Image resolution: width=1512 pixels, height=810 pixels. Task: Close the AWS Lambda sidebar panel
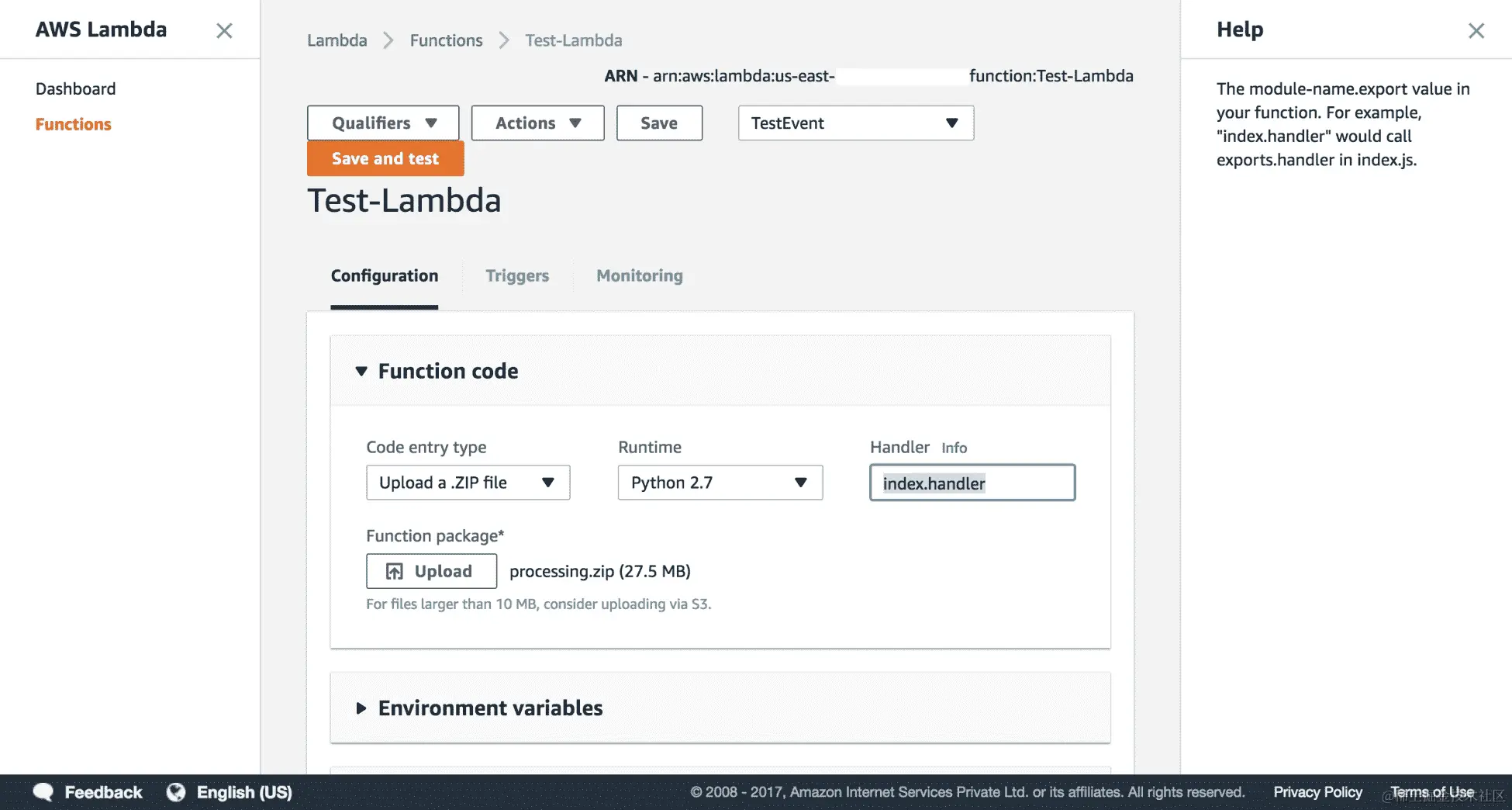pyautogui.click(x=224, y=30)
